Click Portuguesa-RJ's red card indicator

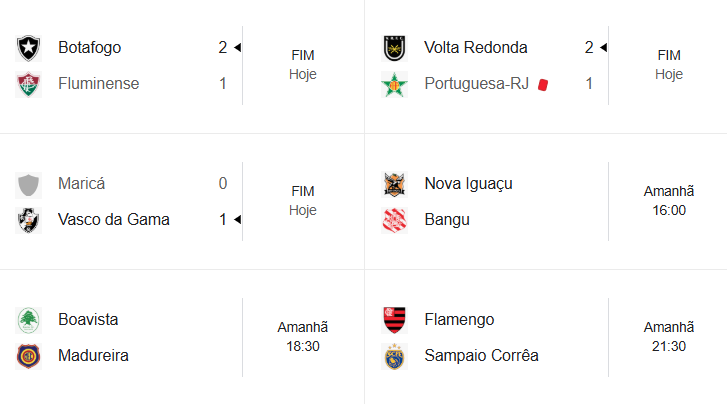click(x=543, y=84)
